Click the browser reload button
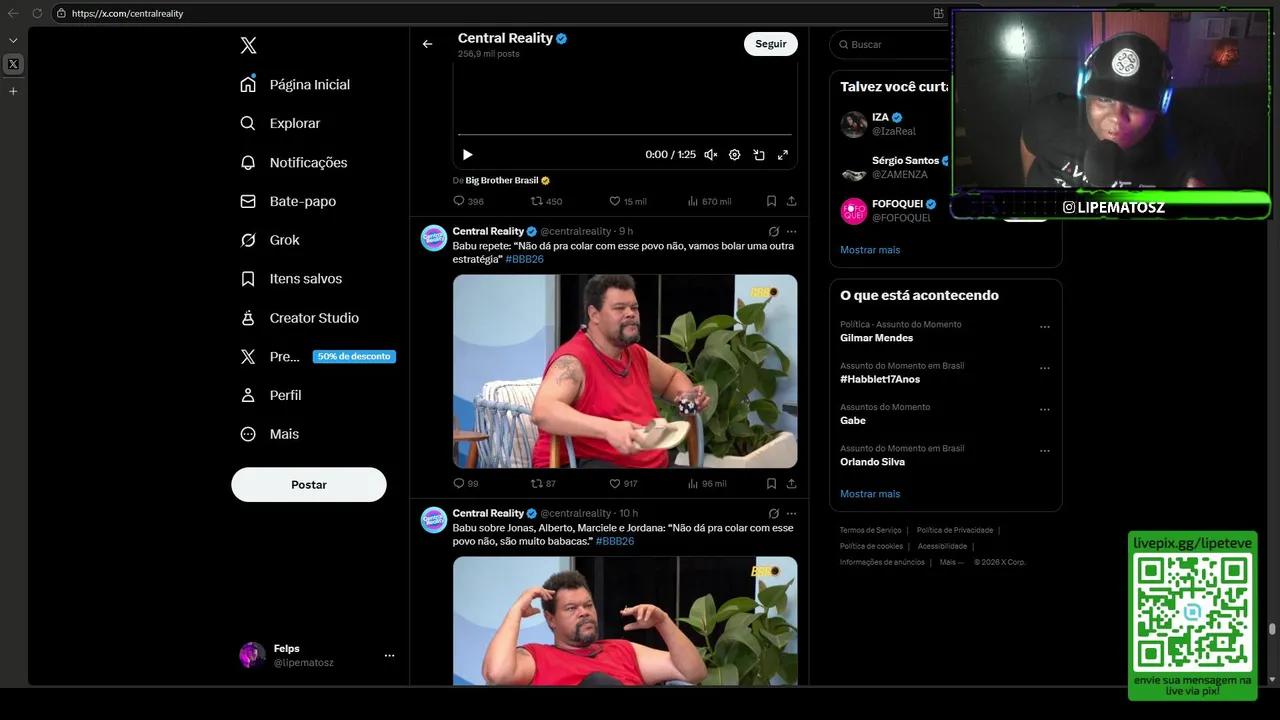 tap(37, 13)
